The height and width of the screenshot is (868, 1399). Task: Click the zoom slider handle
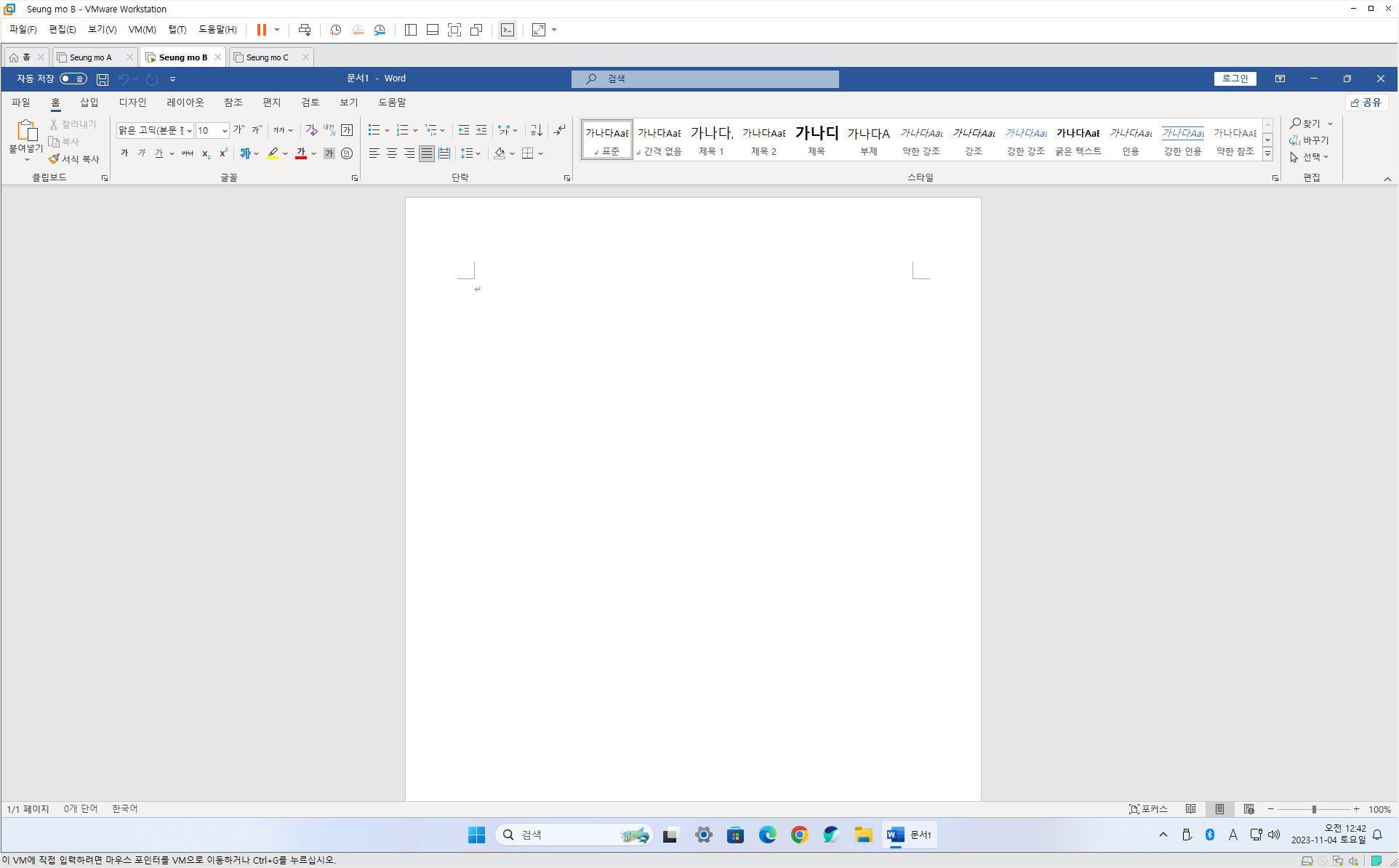(1314, 809)
